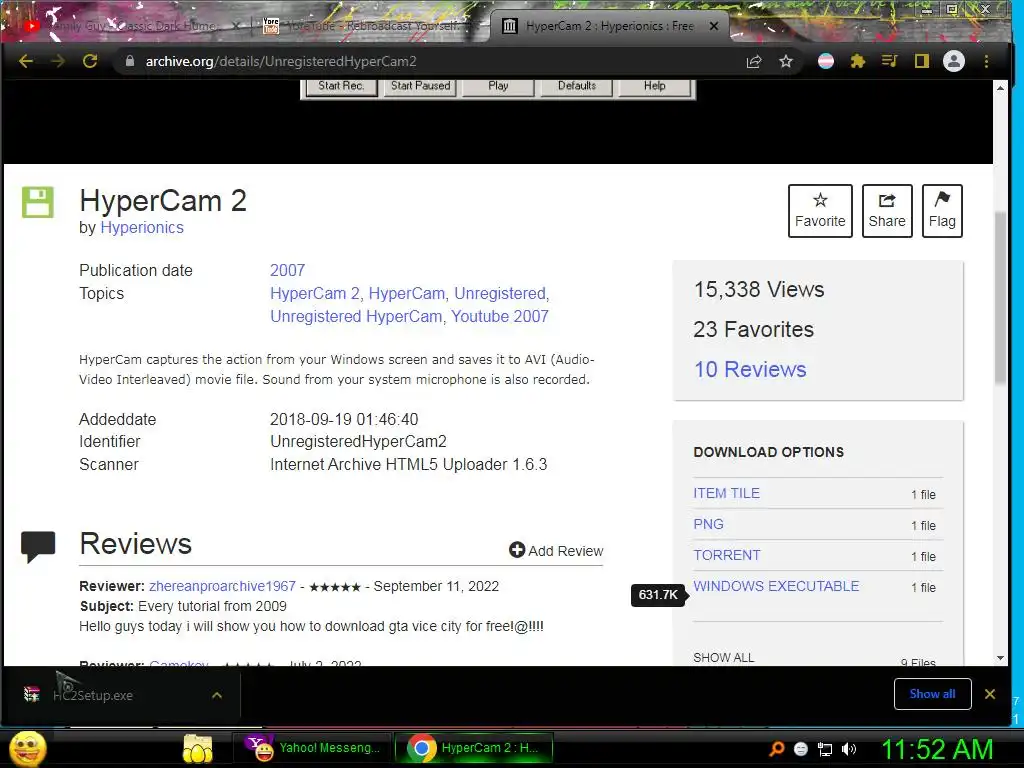Click Add Review
Viewport: 1024px width, 768px height.
pos(556,551)
